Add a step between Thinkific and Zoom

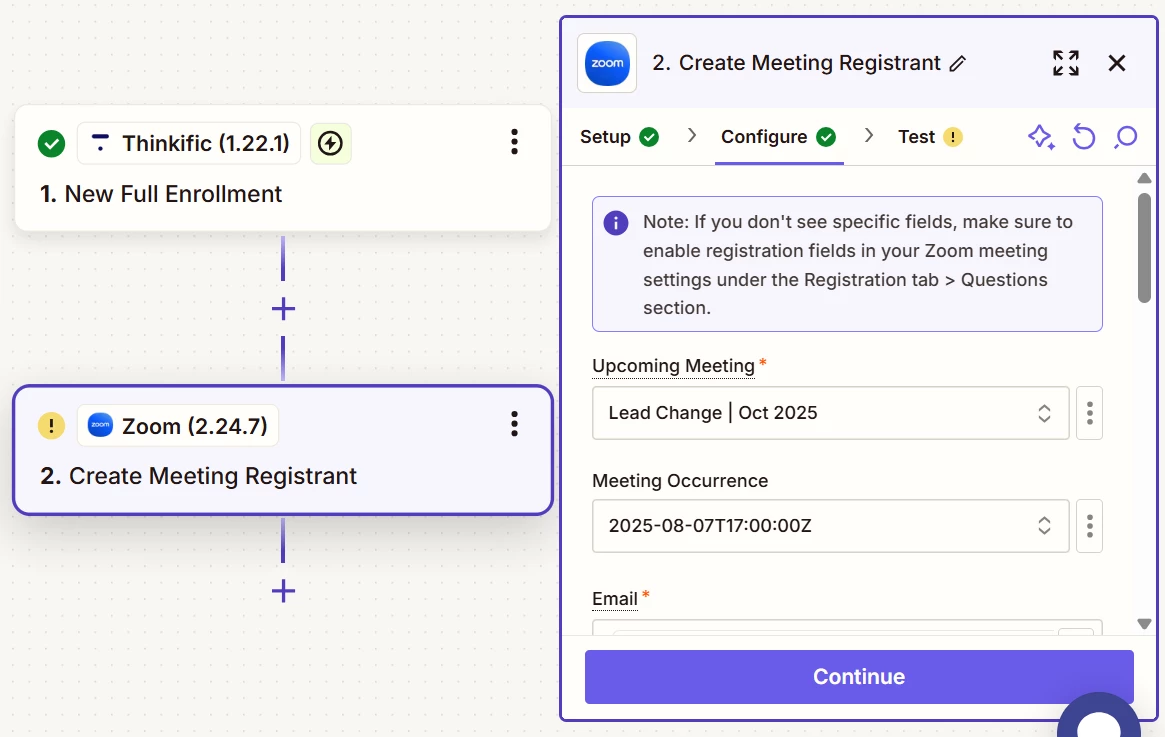(x=283, y=308)
